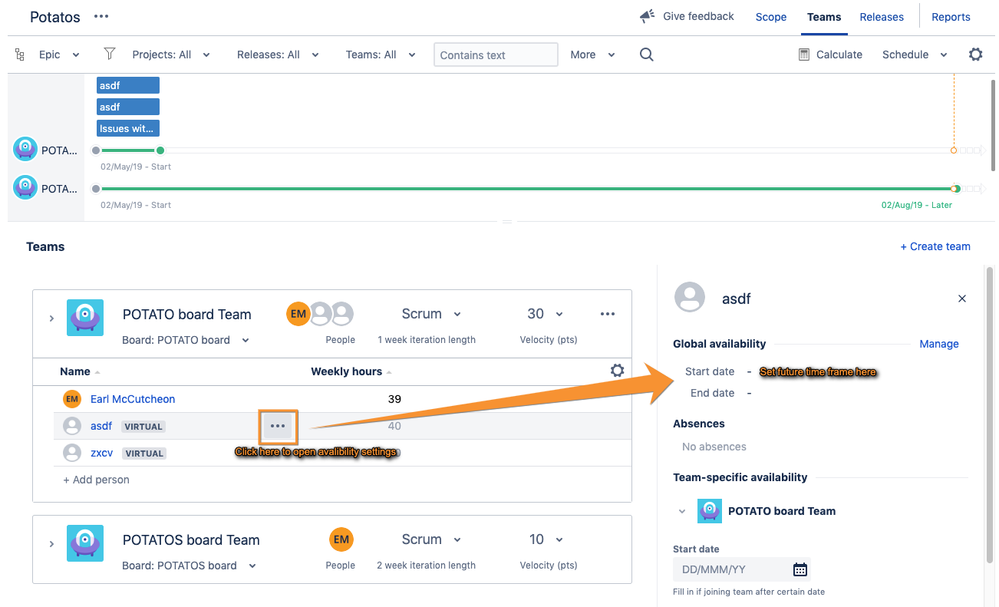
Task: Change velocity 10 dropdown
Action: click(x=545, y=539)
